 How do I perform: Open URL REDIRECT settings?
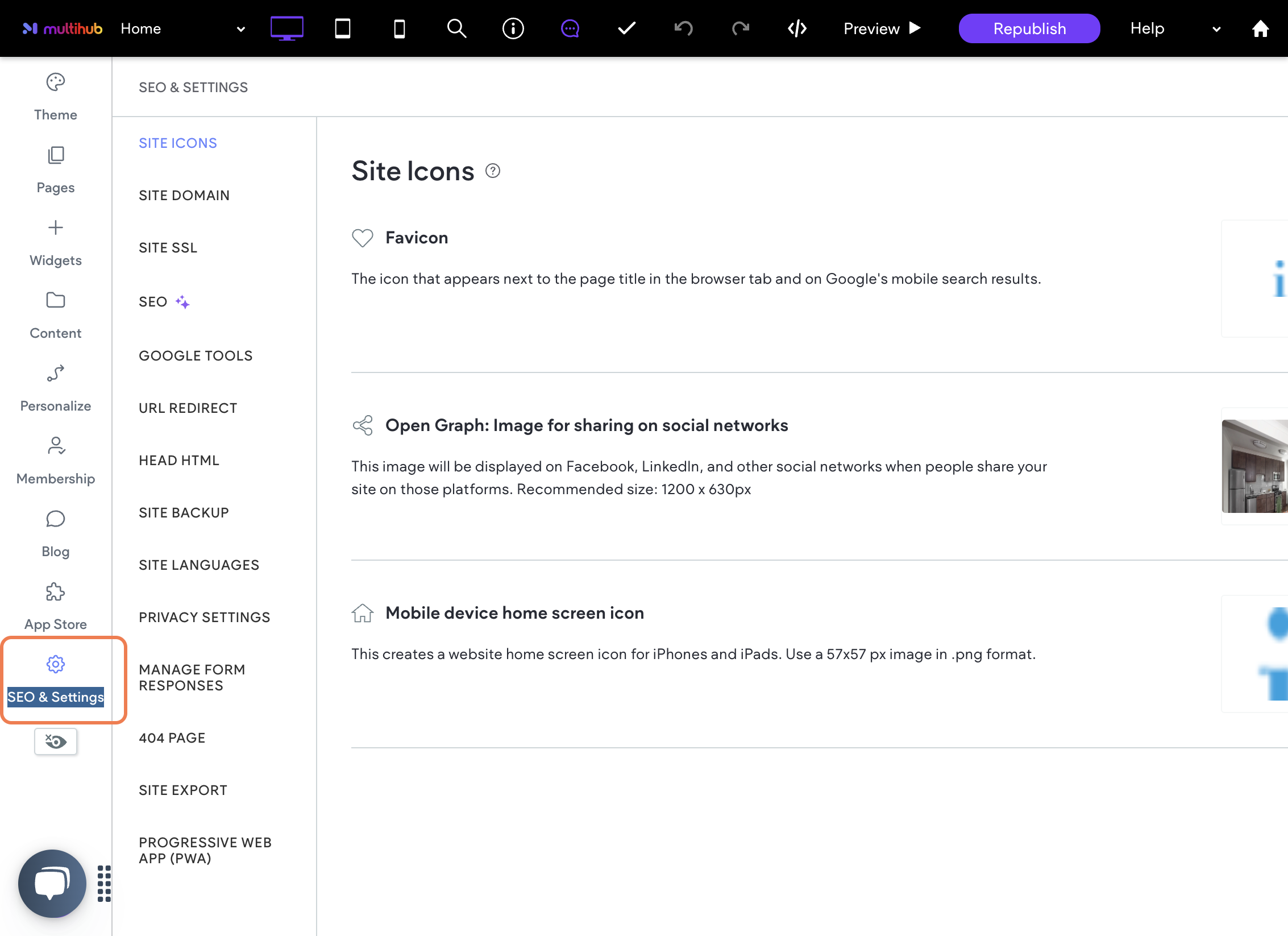point(188,408)
